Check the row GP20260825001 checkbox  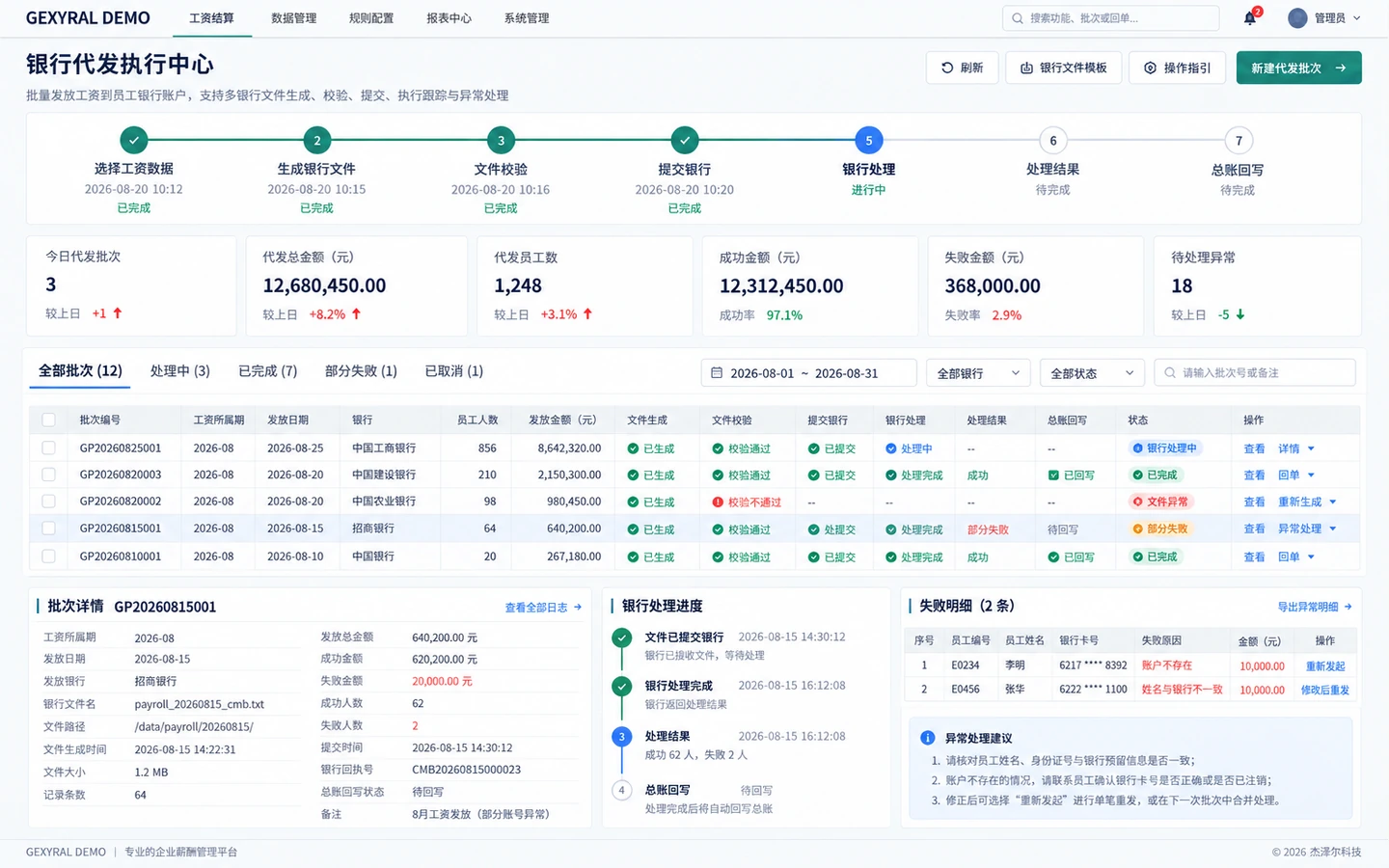(x=48, y=448)
